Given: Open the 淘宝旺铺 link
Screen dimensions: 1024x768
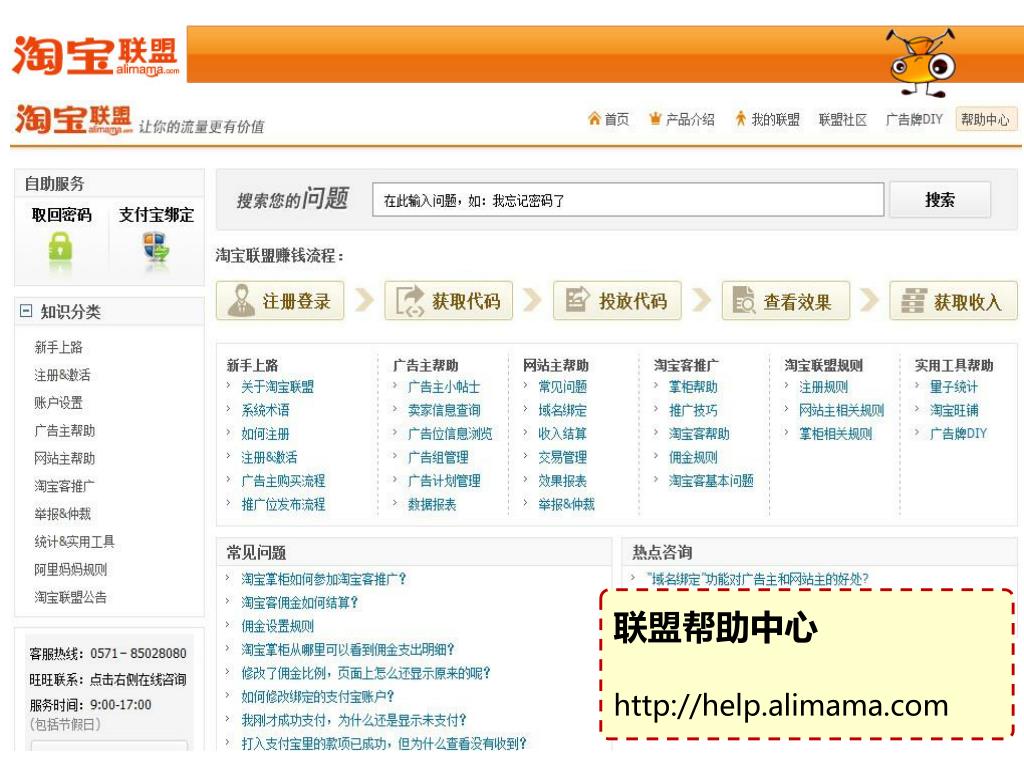Looking at the screenshot, I should [x=953, y=410].
